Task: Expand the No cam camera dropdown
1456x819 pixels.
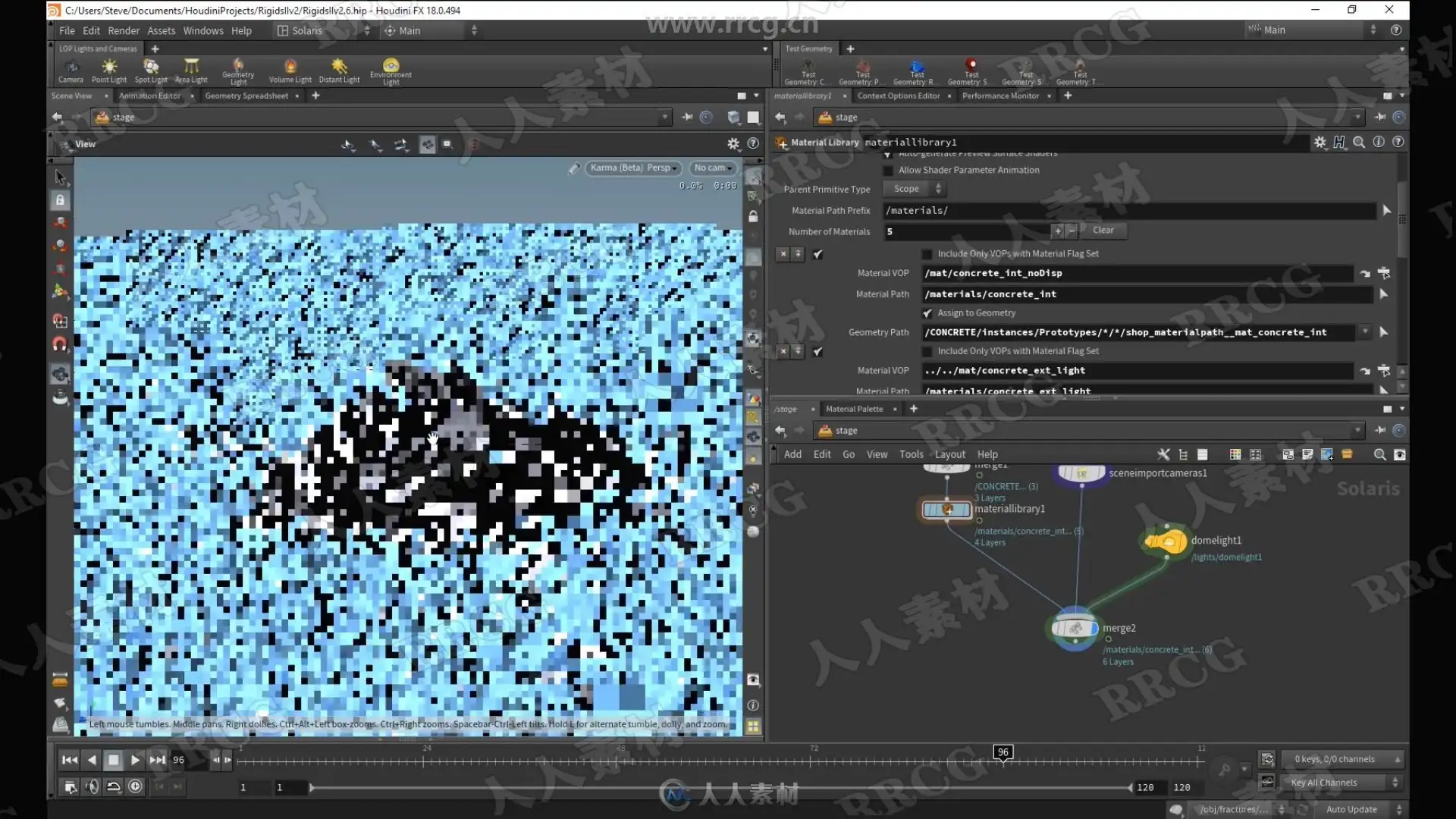Action: (713, 168)
